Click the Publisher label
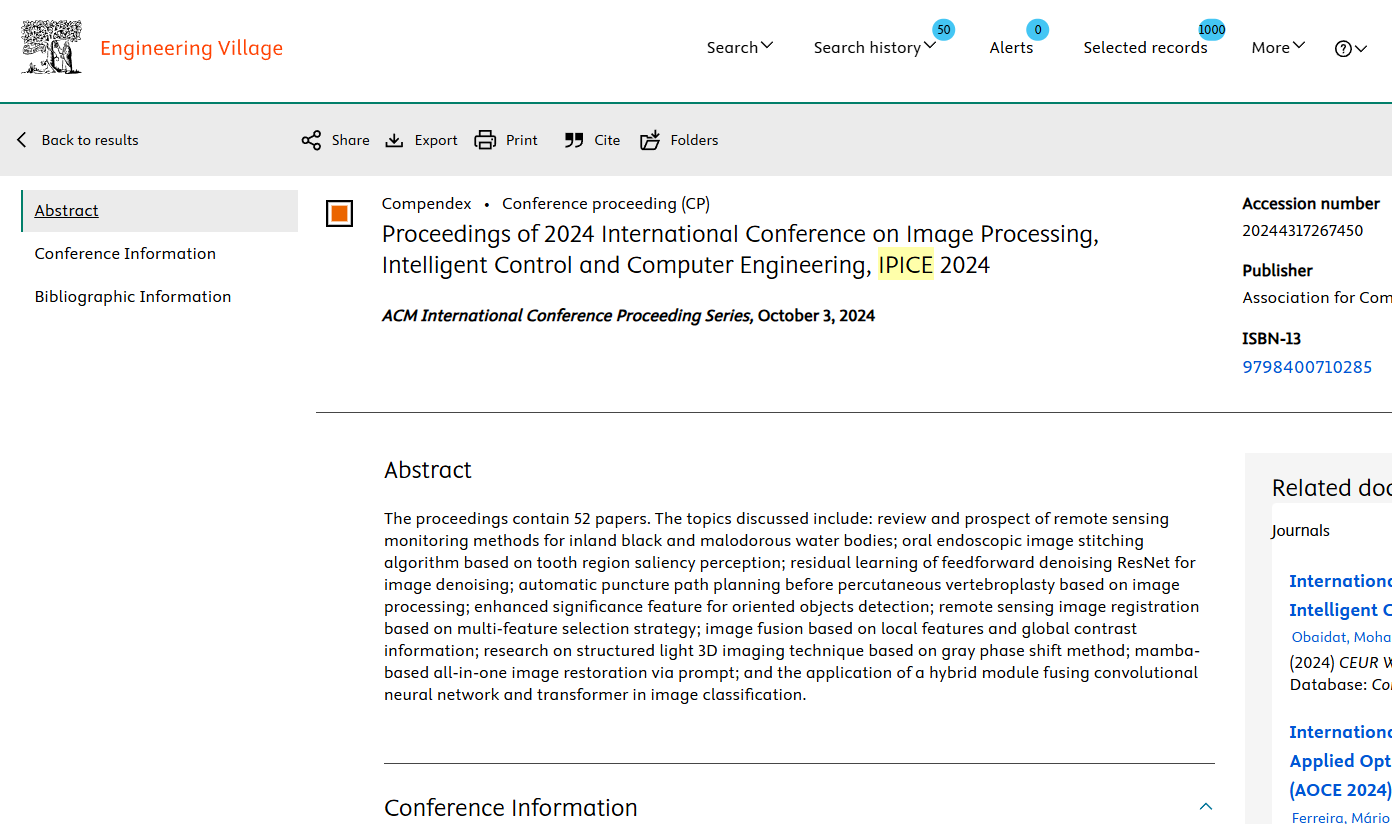The width and height of the screenshot is (1392, 824). tap(1277, 270)
